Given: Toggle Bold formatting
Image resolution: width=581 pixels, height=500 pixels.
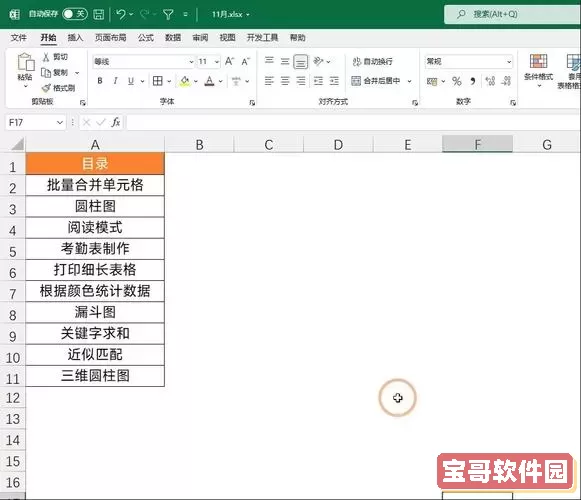Looking at the screenshot, I should (100, 81).
